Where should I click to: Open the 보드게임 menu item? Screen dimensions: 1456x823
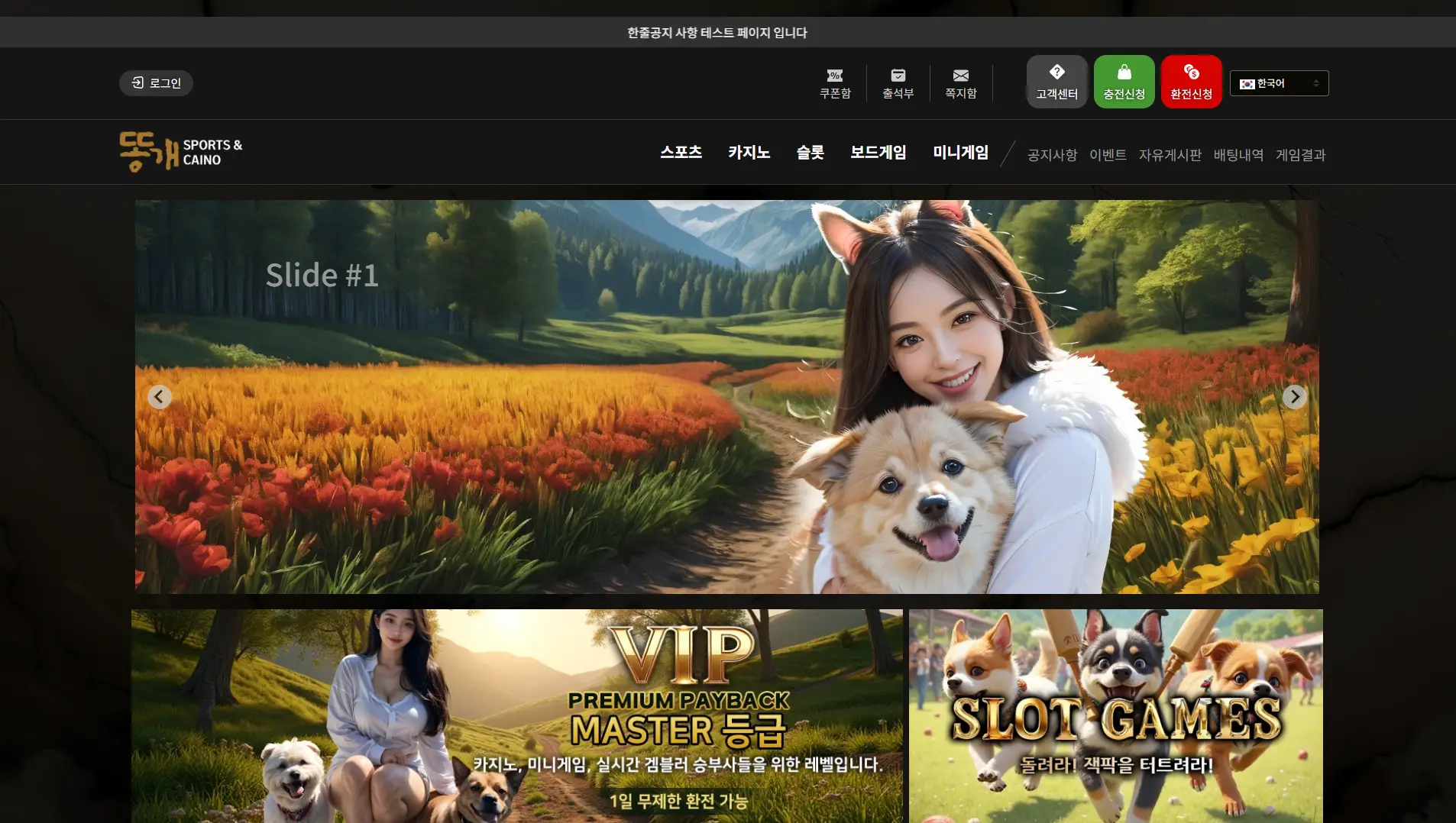(878, 153)
